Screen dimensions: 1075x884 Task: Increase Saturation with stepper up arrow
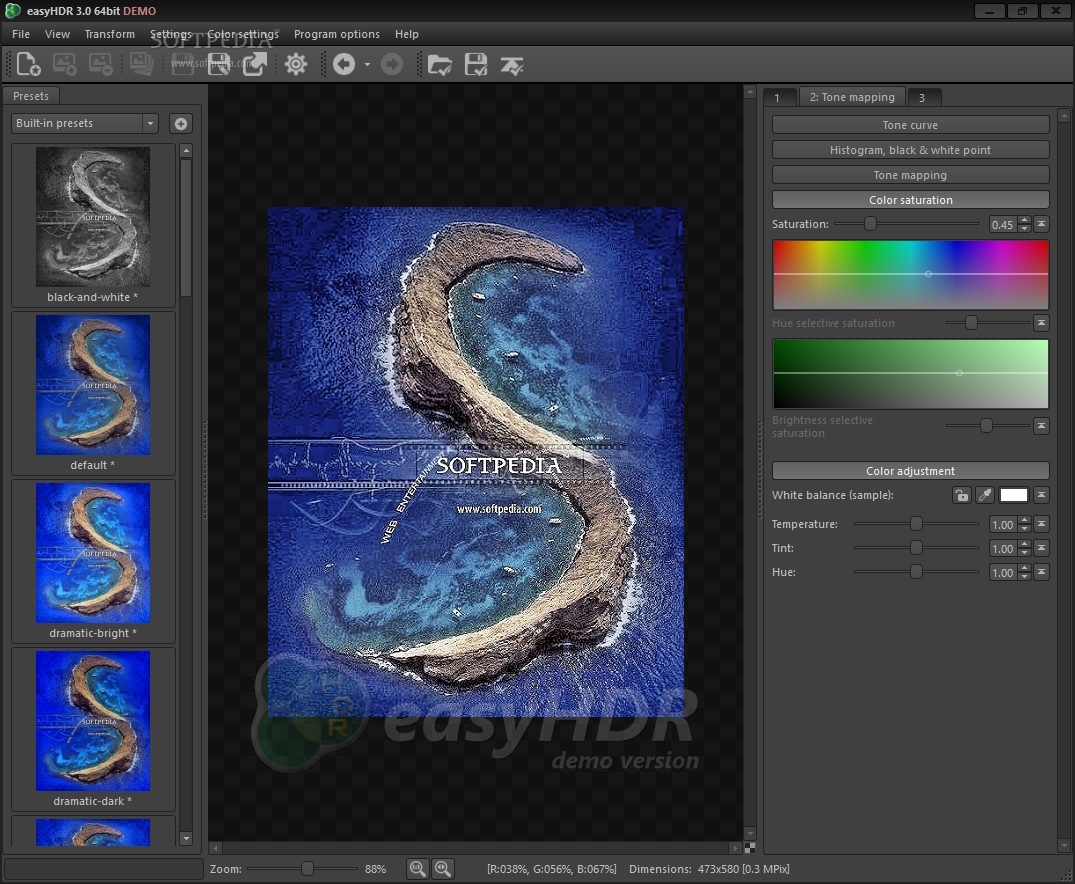click(1024, 220)
